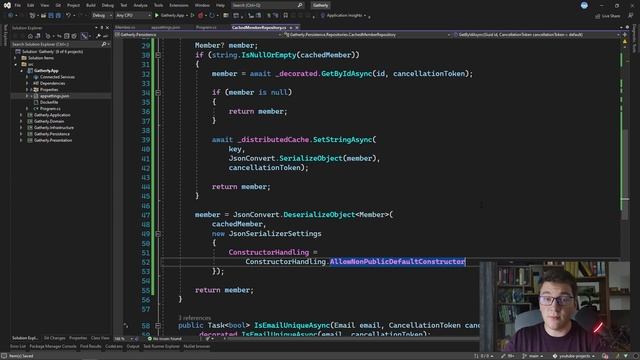Switch to the Member.cs tab

coord(125,28)
